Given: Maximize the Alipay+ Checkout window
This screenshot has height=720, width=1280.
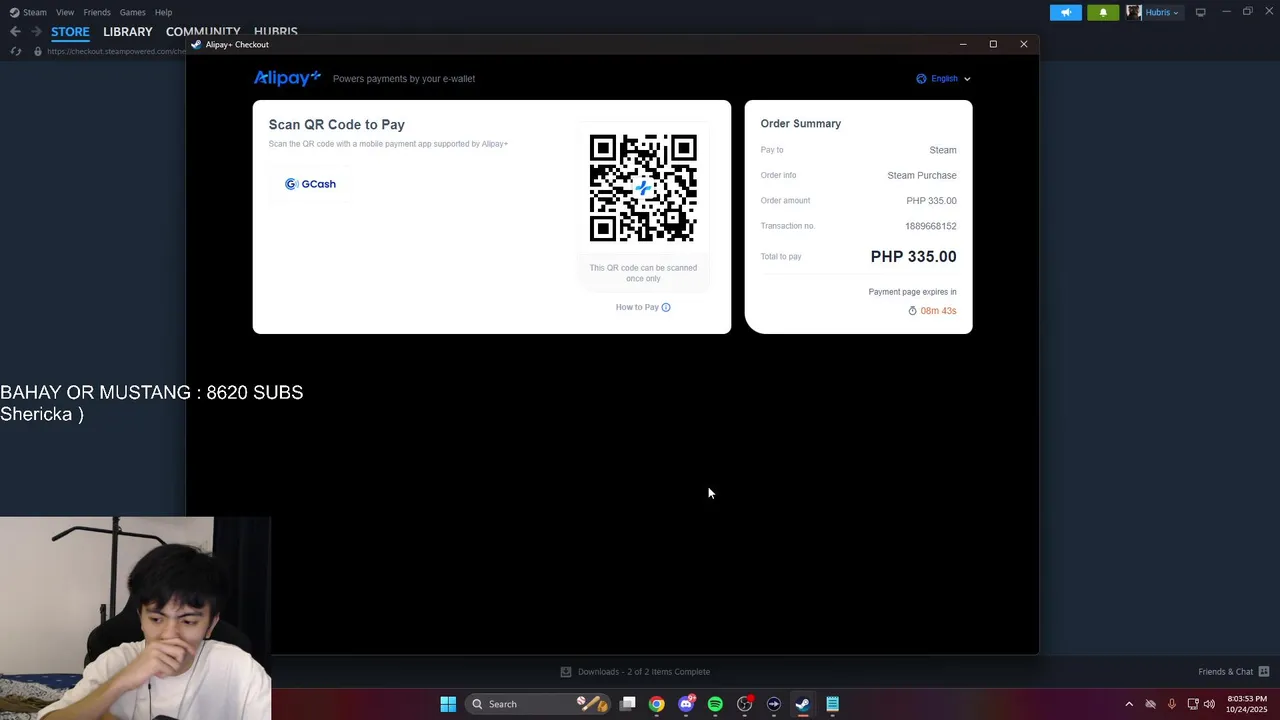Looking at the screenshot, I should tap(993, 44).
